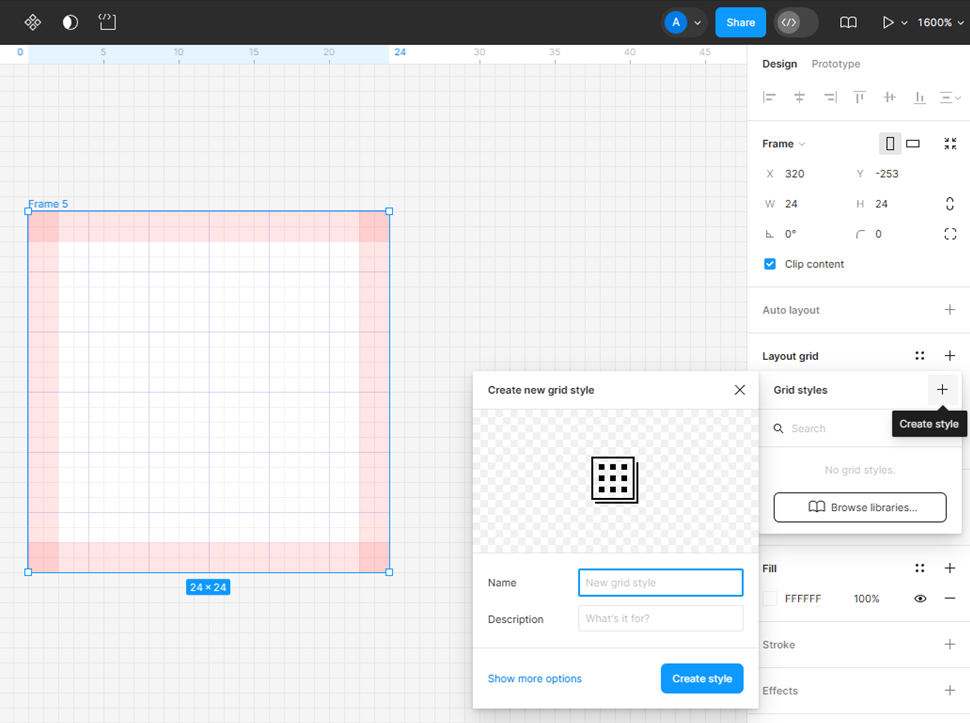Screen dimensions: 970x723
Task: Click Show more options link
Action: click(x=534, y=678)
